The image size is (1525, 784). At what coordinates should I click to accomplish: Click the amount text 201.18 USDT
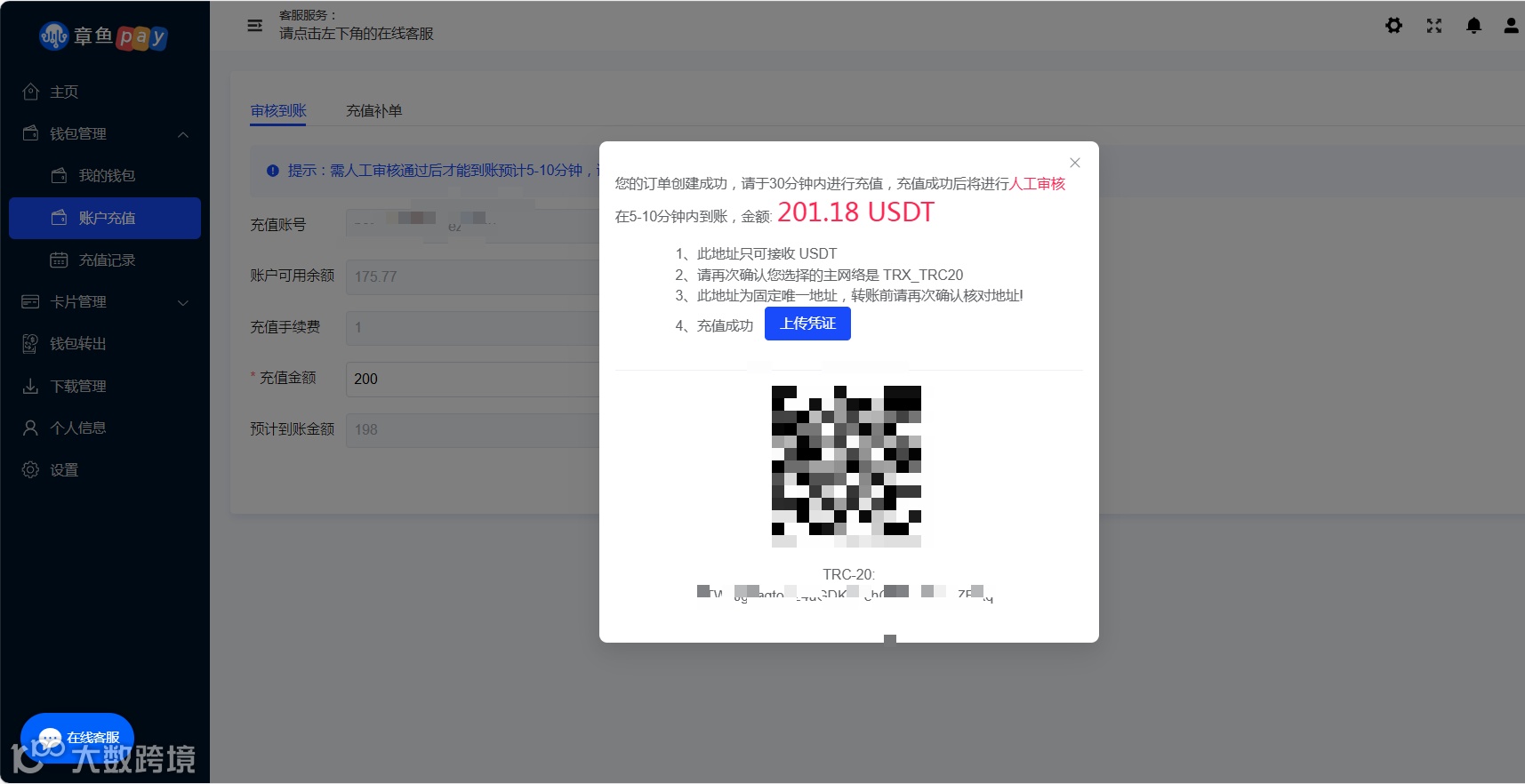pos(855,212)
